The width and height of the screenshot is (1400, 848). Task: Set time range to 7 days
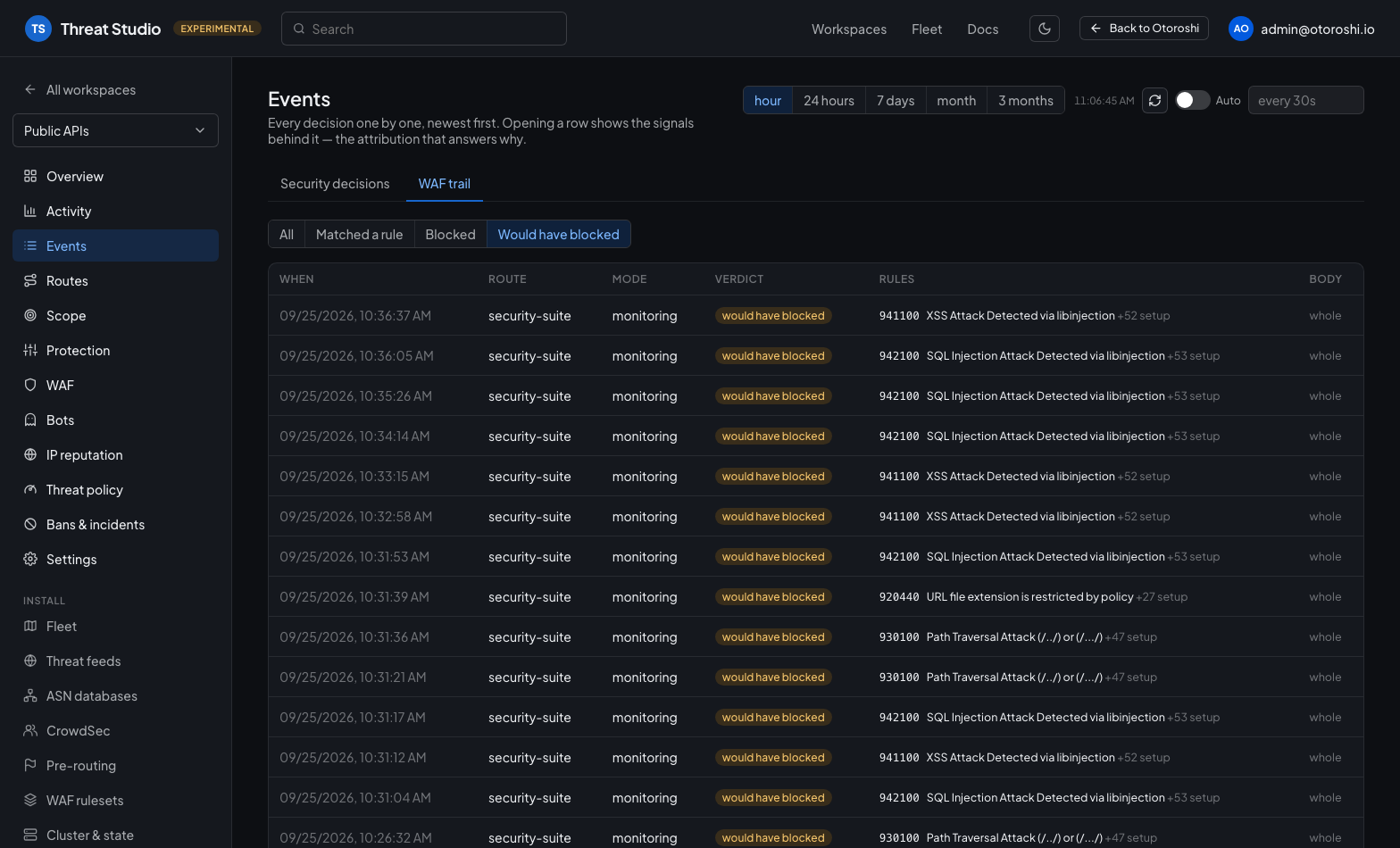896,100
